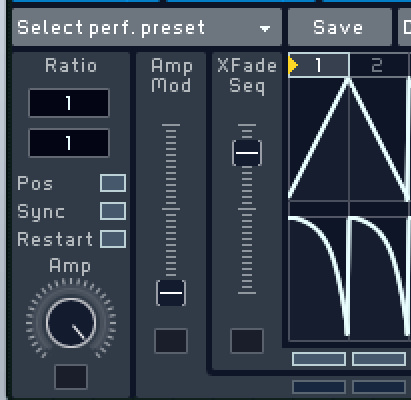Open the Select perf. preset dropdown
The width and height of the screenshot is (411, 400).
pos(147,27)
